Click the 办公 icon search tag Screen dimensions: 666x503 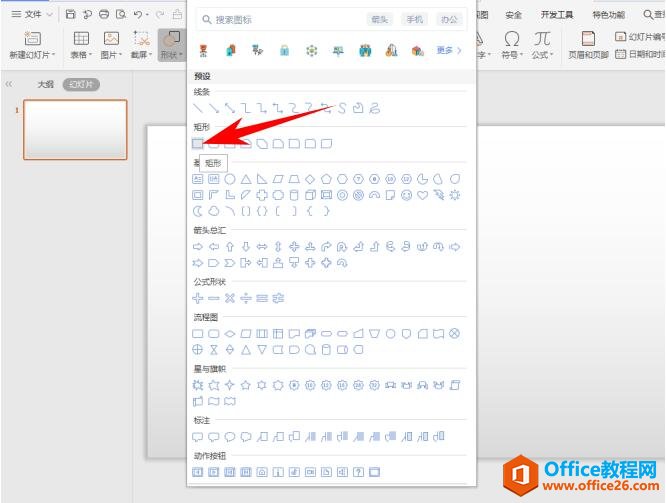(x=449, y=19)
